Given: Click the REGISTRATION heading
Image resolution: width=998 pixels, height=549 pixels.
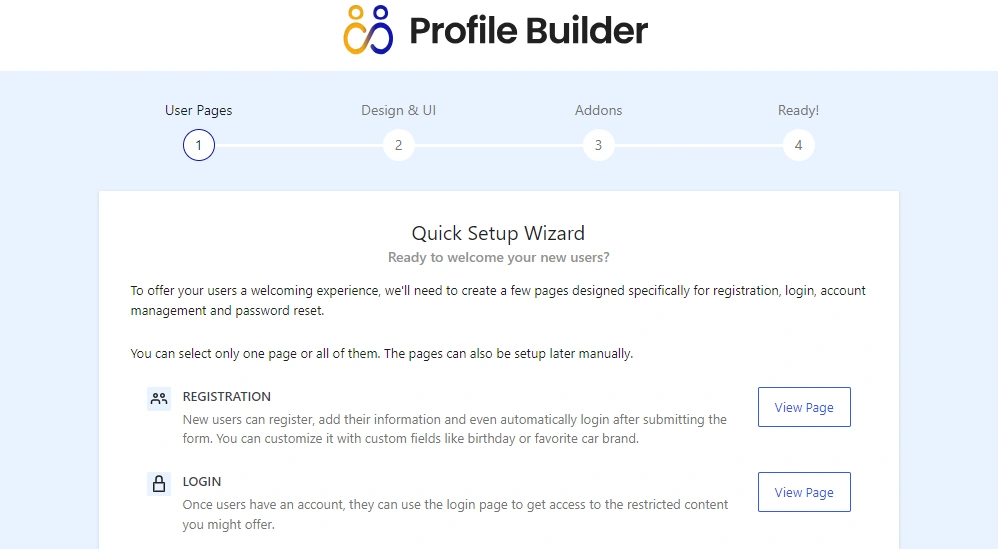Looking at the screenshot, I should [227, 397].
